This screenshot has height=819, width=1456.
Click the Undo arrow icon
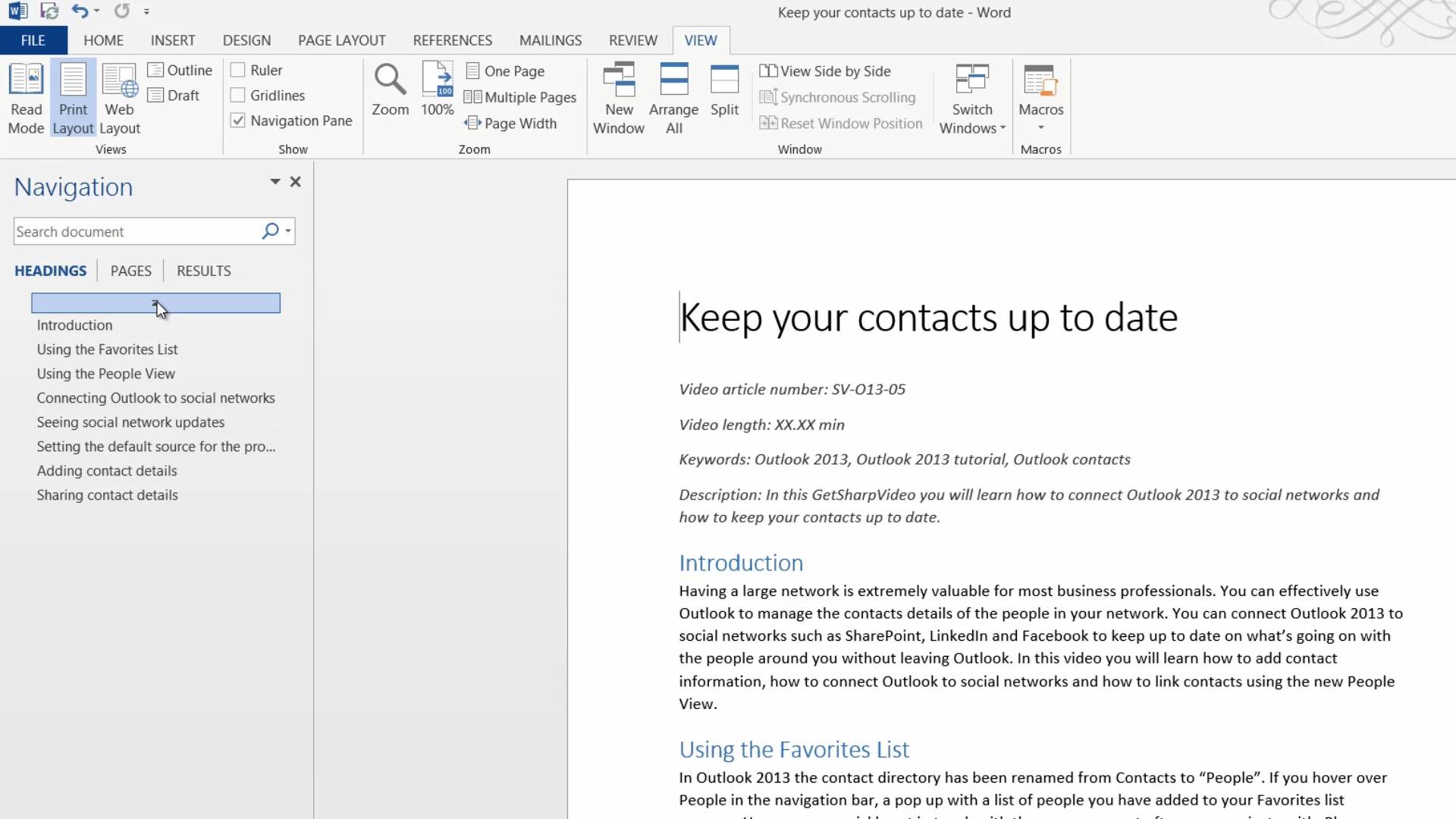pos(79,11)
